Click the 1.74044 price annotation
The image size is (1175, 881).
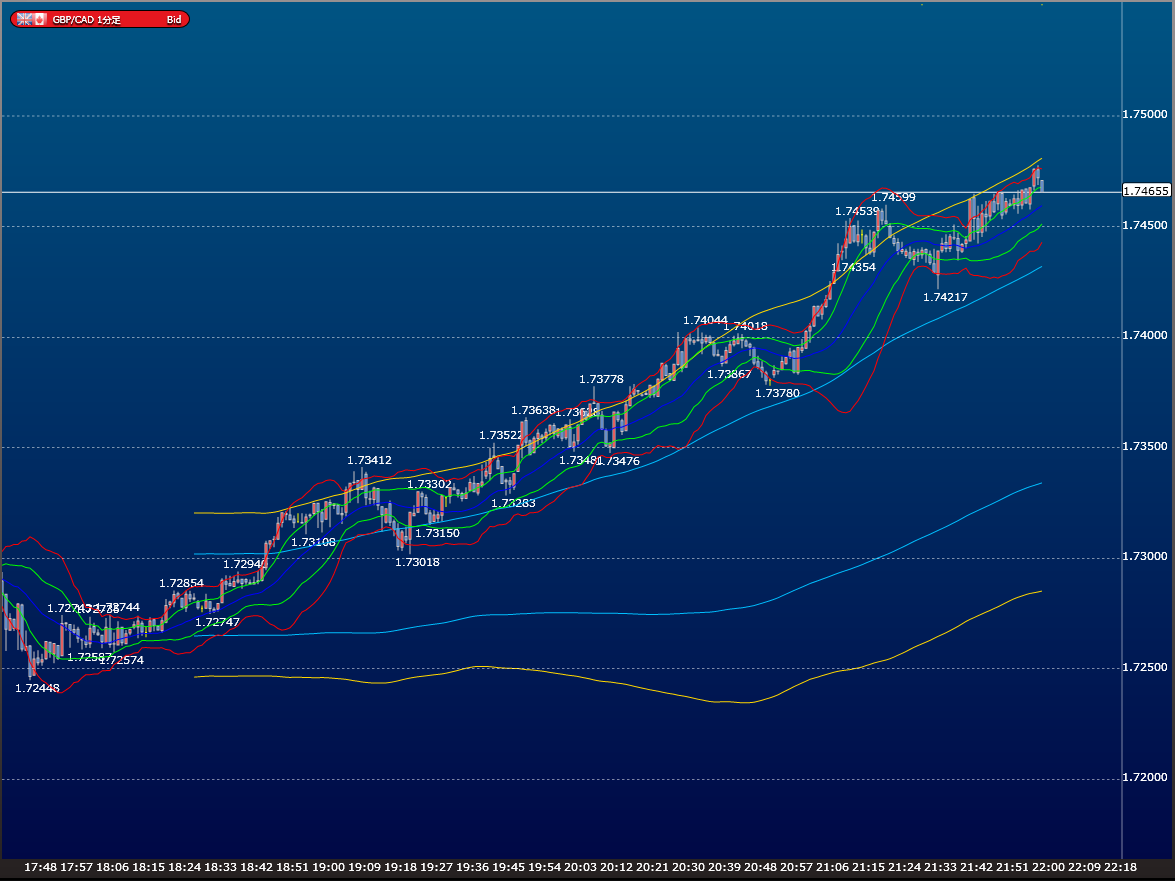click(x=705, y=321)
